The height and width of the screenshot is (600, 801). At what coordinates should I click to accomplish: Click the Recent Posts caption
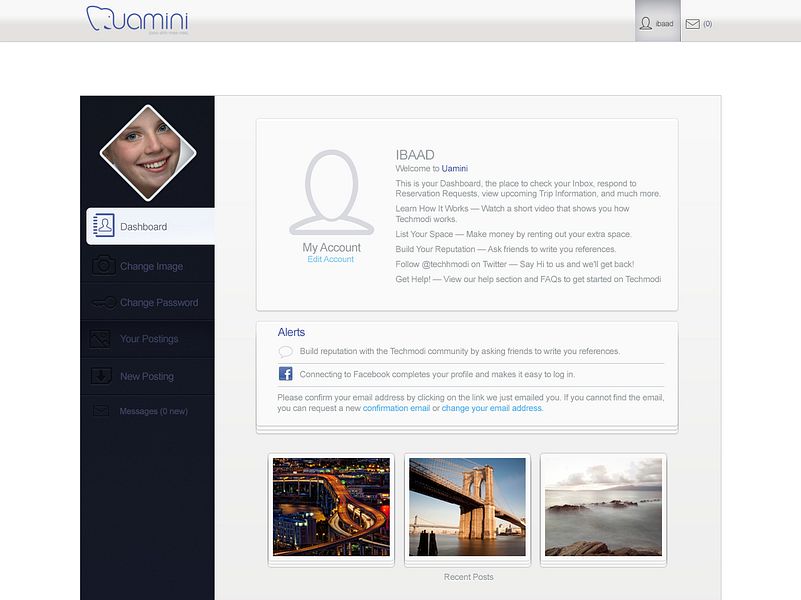point(468,577)
